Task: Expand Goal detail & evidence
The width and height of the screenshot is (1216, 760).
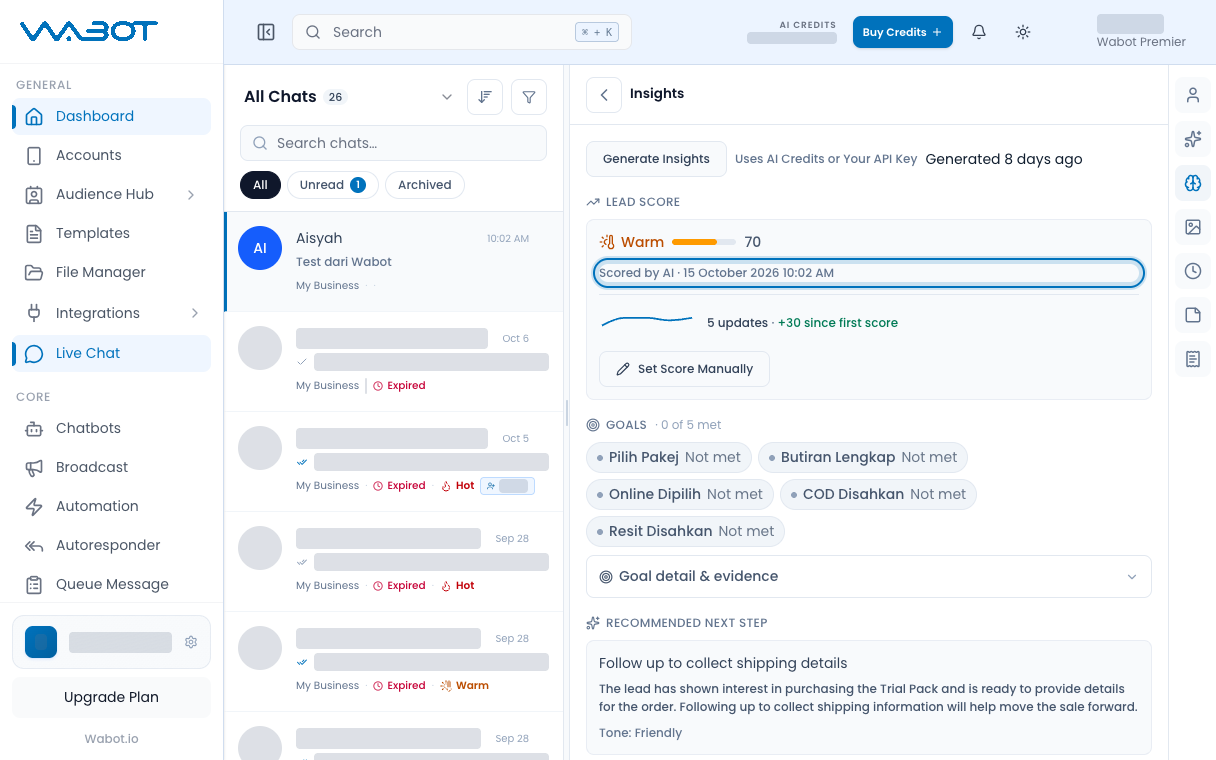Action: 868,576
